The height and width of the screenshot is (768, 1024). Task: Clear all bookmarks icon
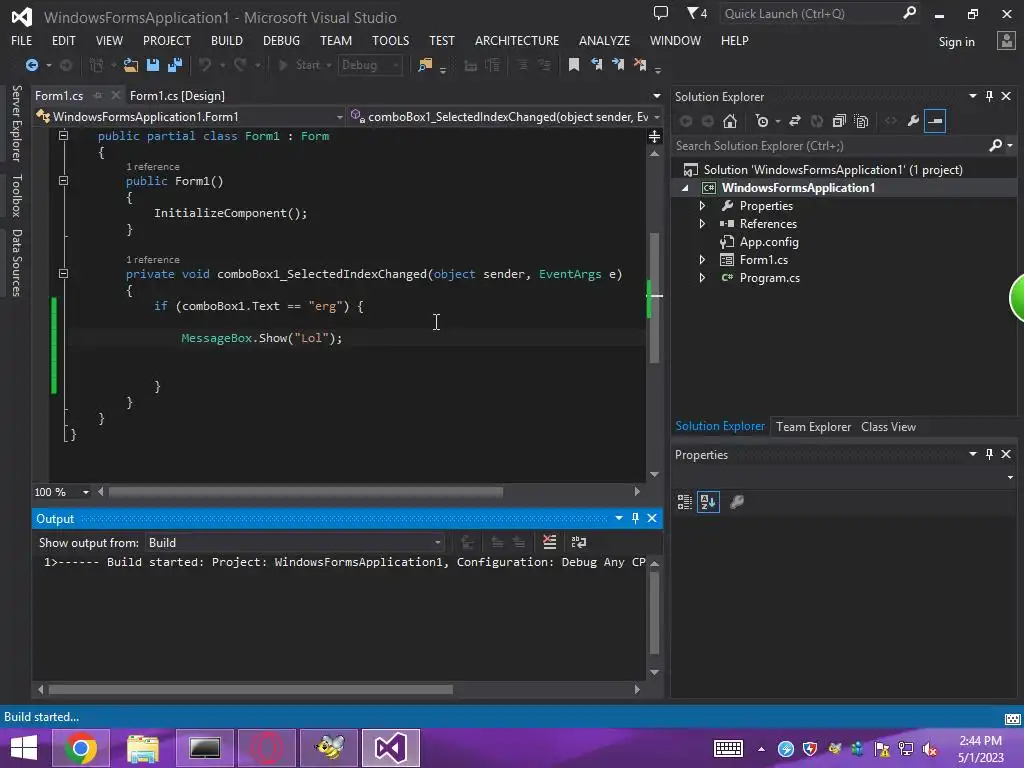(x=640, y=64)
